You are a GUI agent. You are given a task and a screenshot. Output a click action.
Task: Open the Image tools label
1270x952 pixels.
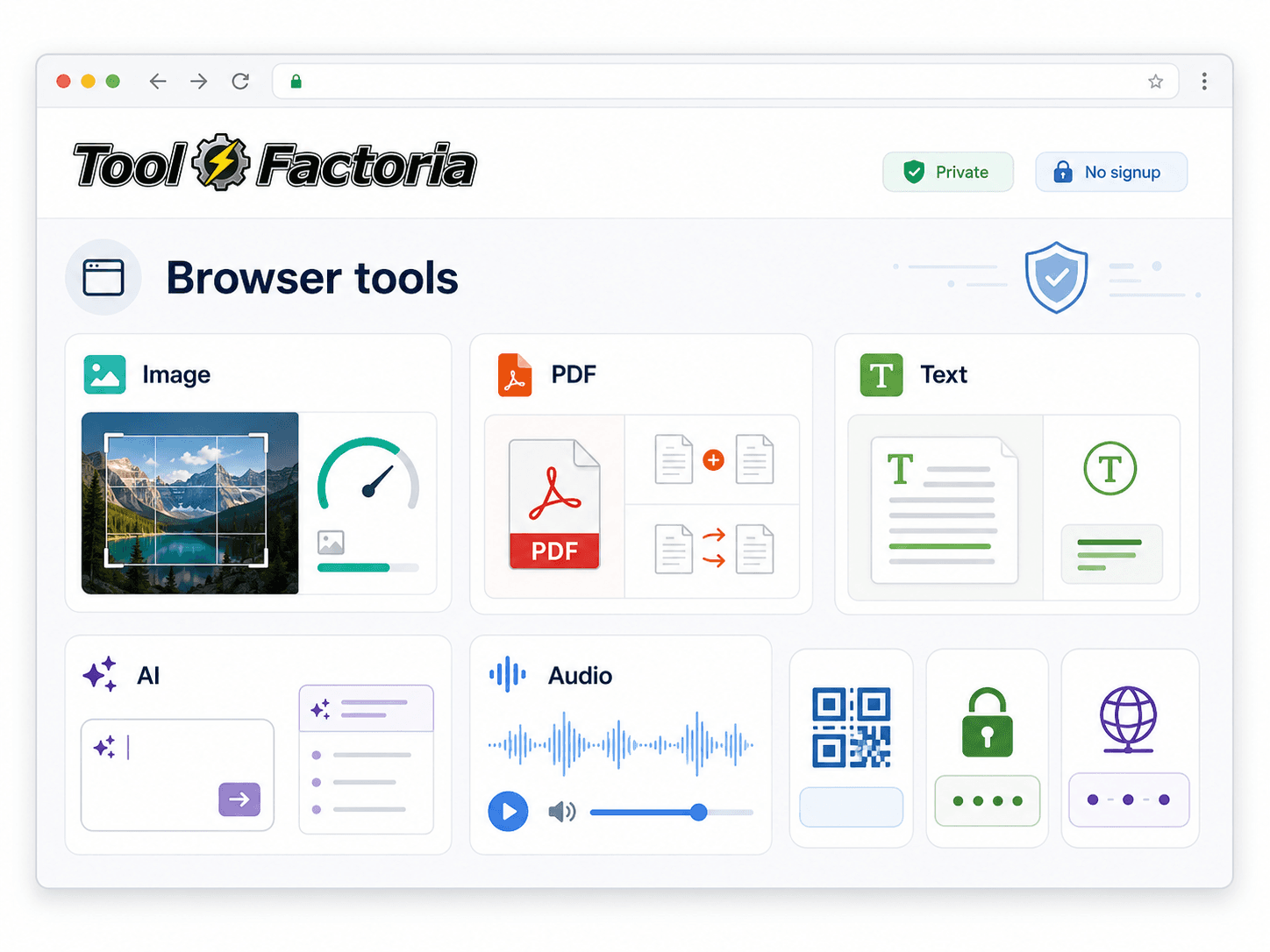tap(176, 375)
